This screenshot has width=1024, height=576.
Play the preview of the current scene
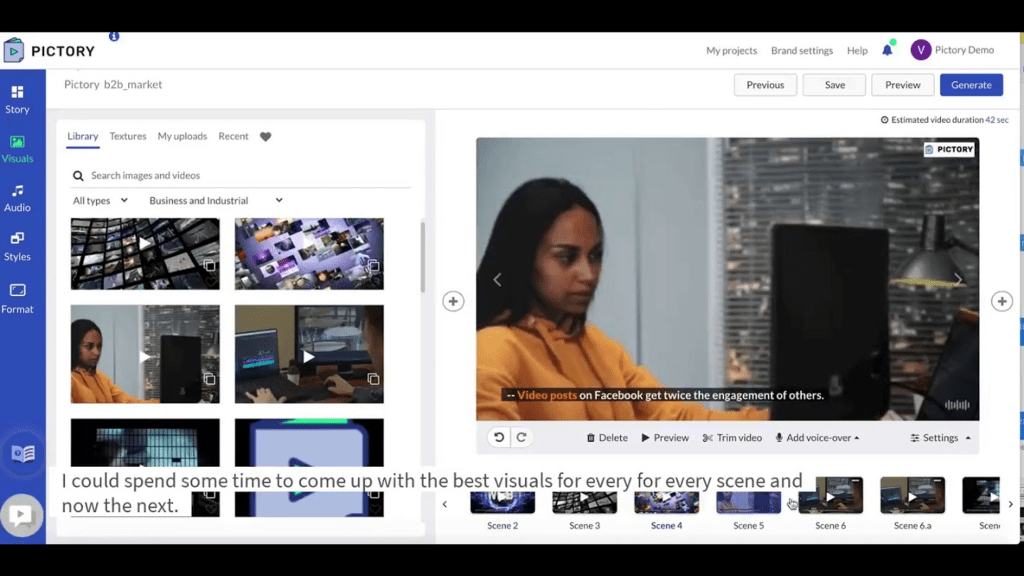click(665, 438)
